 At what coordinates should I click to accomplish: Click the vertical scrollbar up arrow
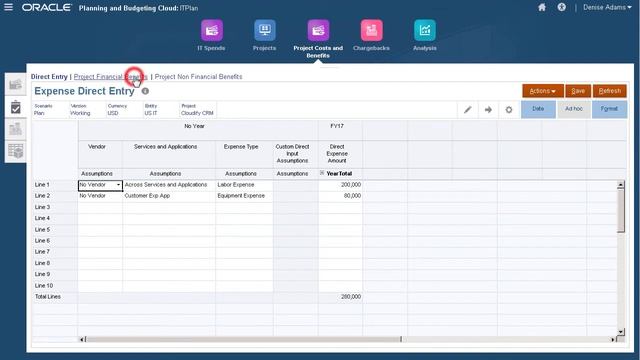tap(620, 184)
